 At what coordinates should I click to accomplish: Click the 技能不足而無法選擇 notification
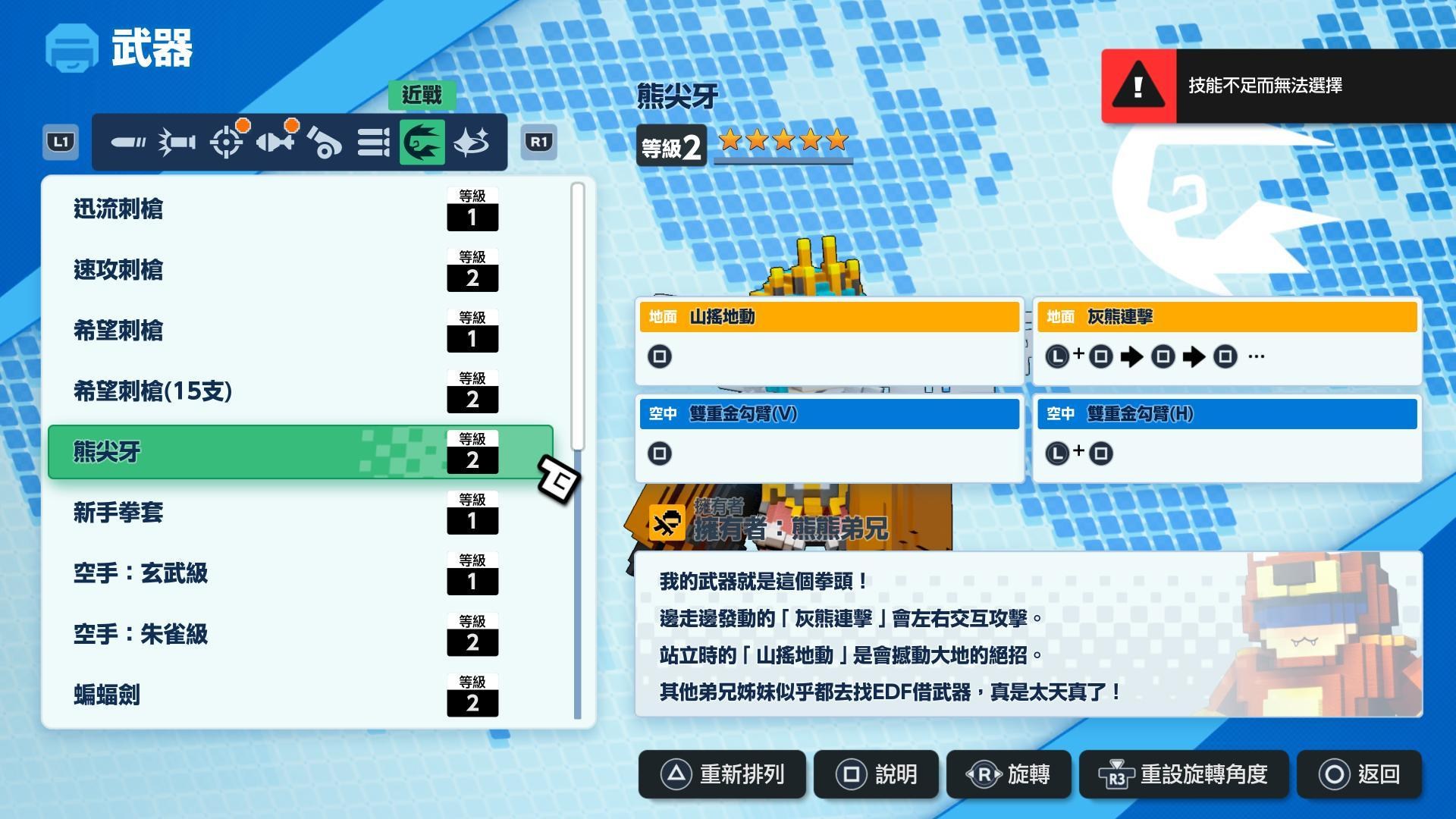(x=1279, y=86)
